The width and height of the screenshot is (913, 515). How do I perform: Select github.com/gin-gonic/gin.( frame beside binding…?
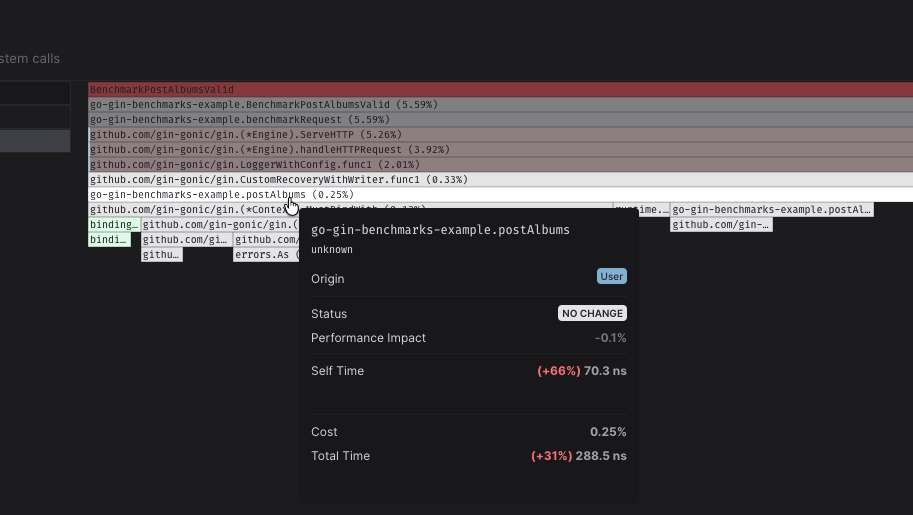point(220,225)
